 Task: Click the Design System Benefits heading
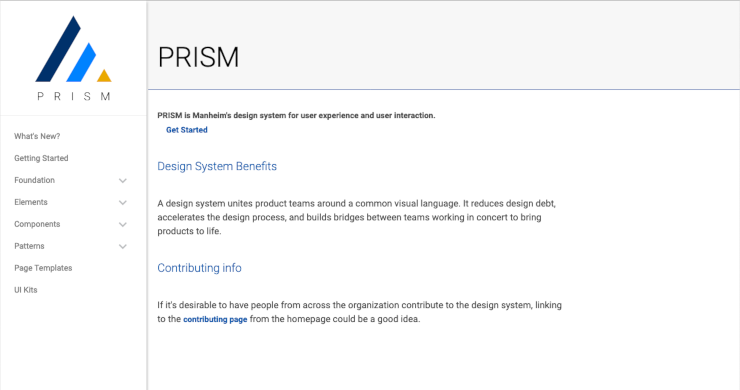[217, 166]
